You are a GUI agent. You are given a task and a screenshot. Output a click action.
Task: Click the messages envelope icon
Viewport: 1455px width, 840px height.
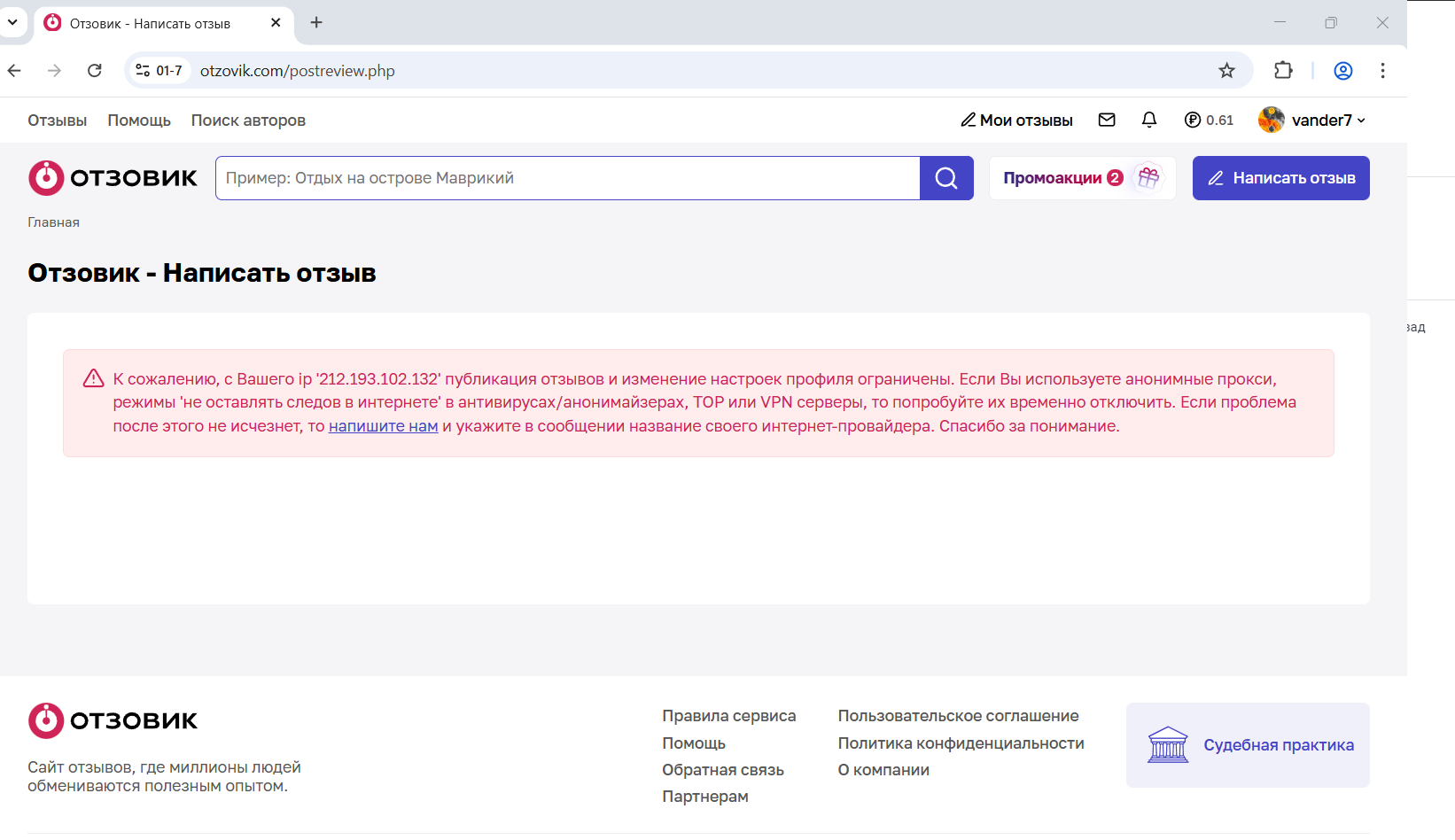coord(1107,120)
